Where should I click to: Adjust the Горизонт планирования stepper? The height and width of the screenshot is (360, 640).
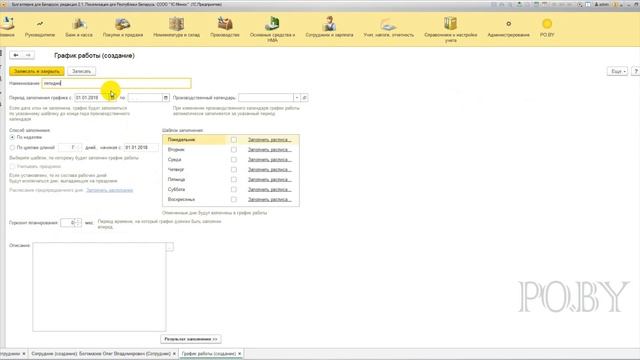point(78,223)
